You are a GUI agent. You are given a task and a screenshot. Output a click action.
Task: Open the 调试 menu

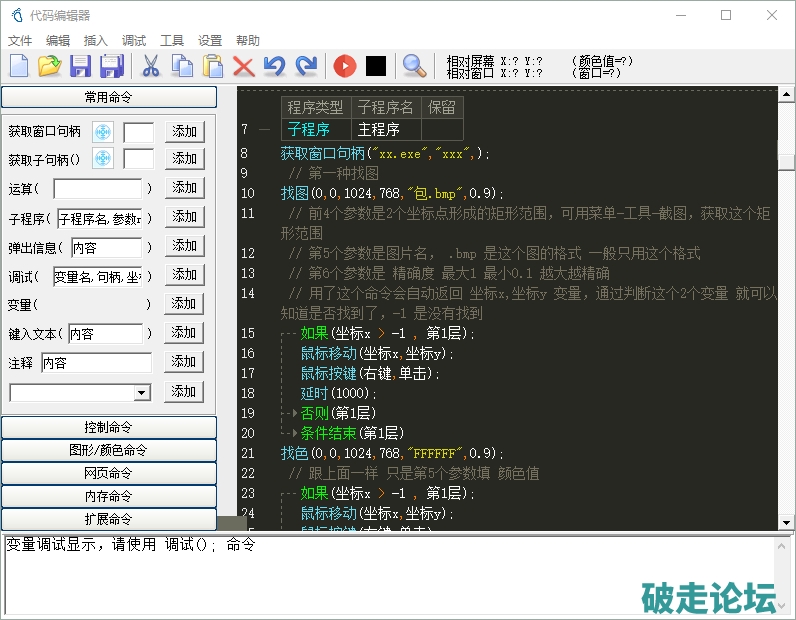133,41
